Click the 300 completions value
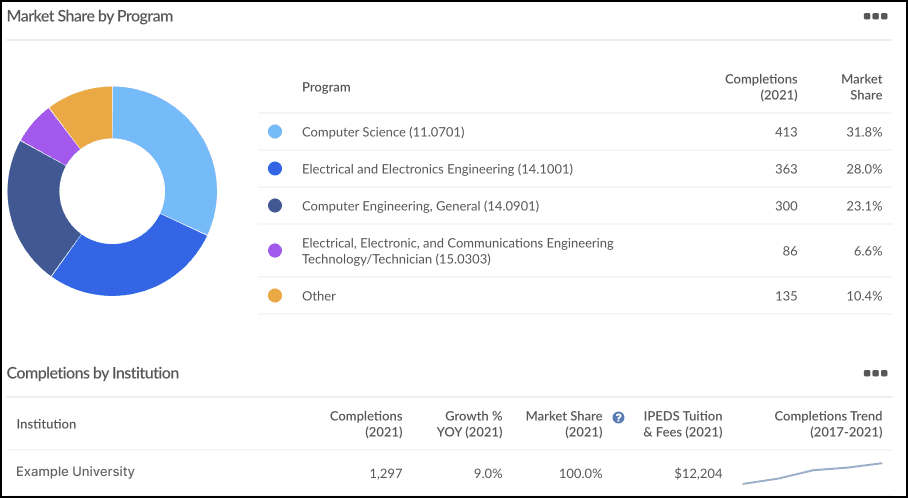This screenshot has width=908, height=498. point(786,206)
